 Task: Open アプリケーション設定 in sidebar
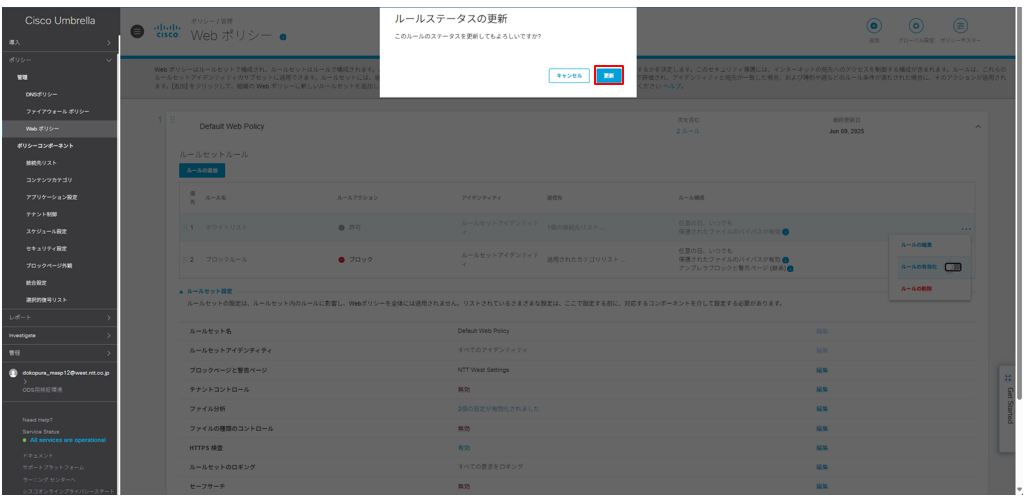(52, 197)
